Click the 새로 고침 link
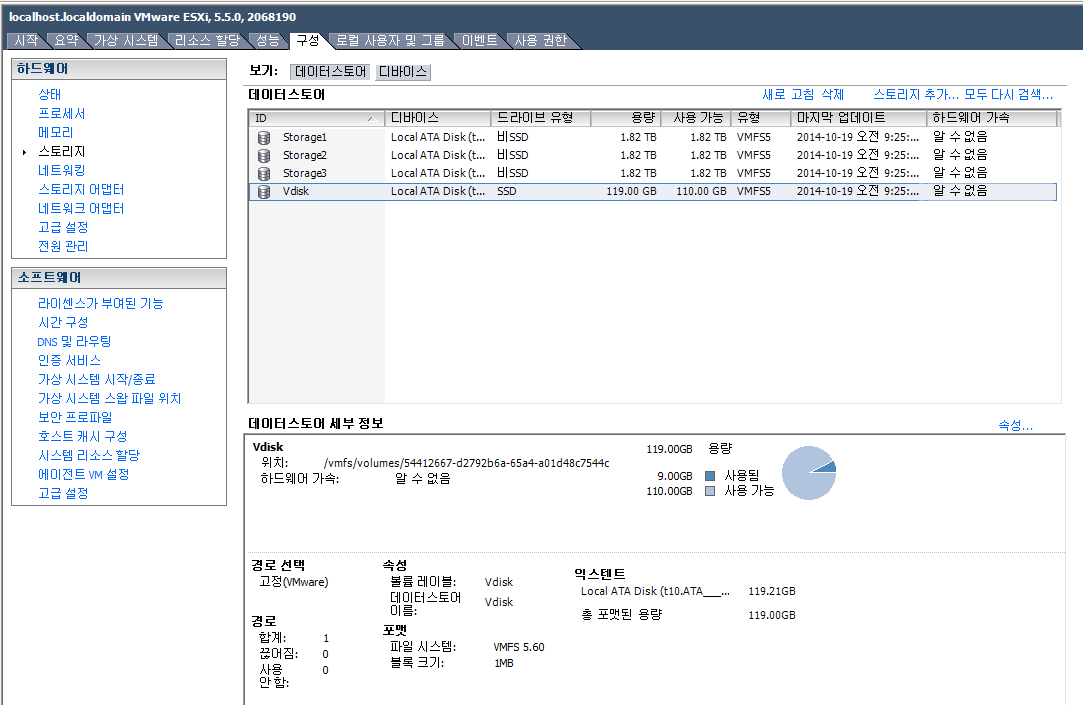This screenshot has height=705, width=1083. tap(788, 95)
